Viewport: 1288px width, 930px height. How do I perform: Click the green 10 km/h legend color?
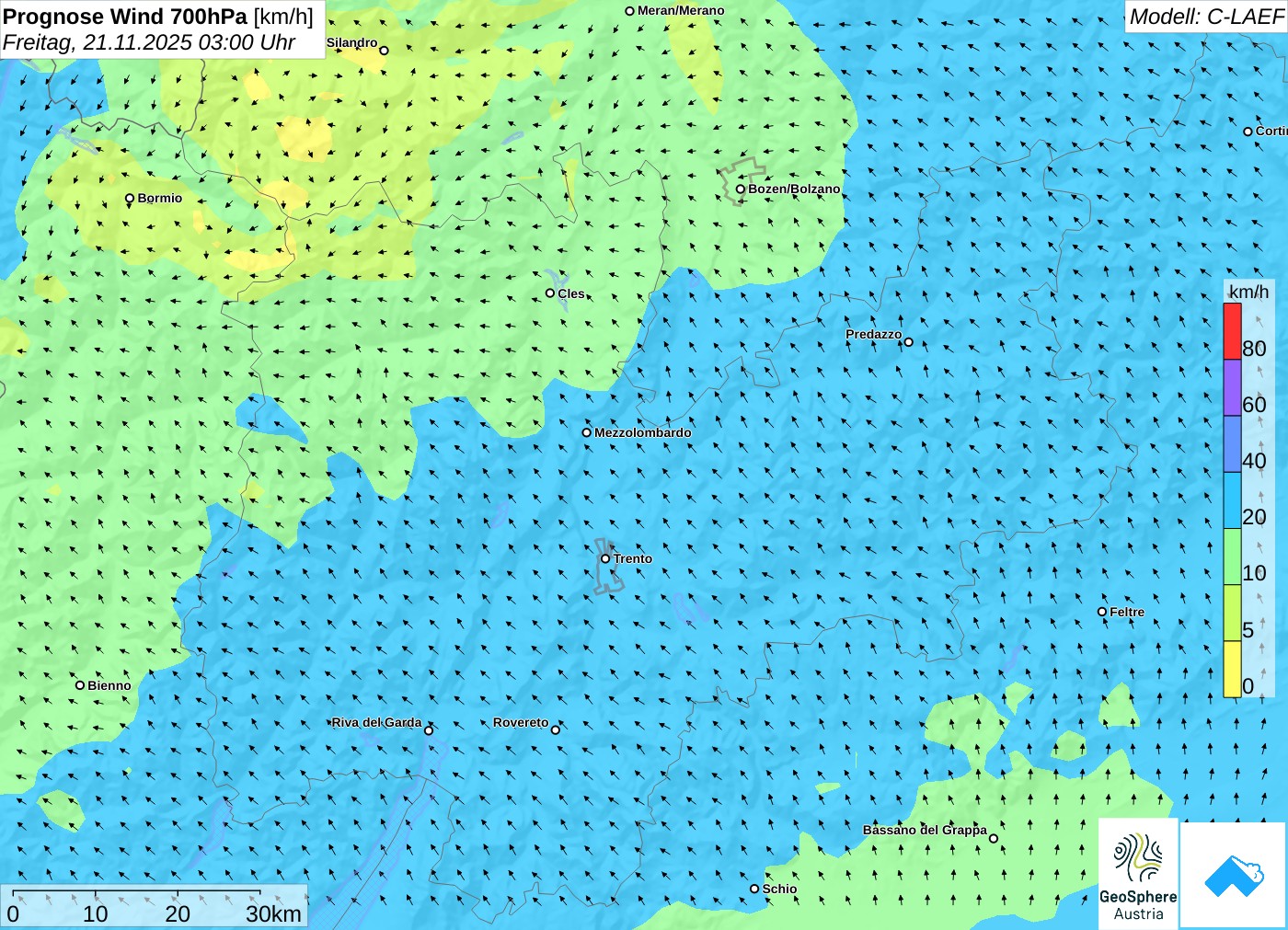coord(1232,557)
